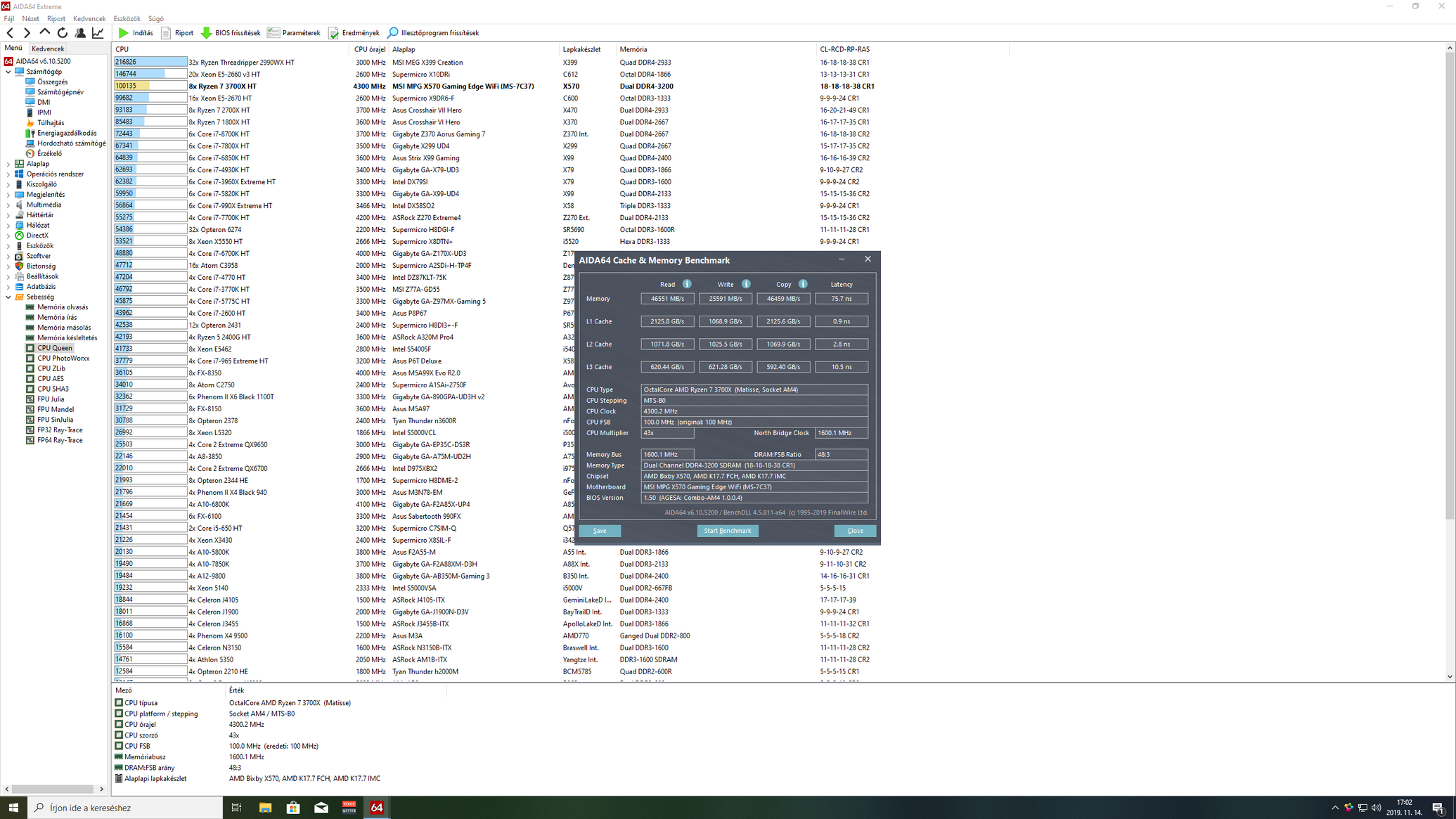This screenshot has width=1456, height=819.
Task: Collapse the Számítógép tree node
Action: tap(8, 72)
